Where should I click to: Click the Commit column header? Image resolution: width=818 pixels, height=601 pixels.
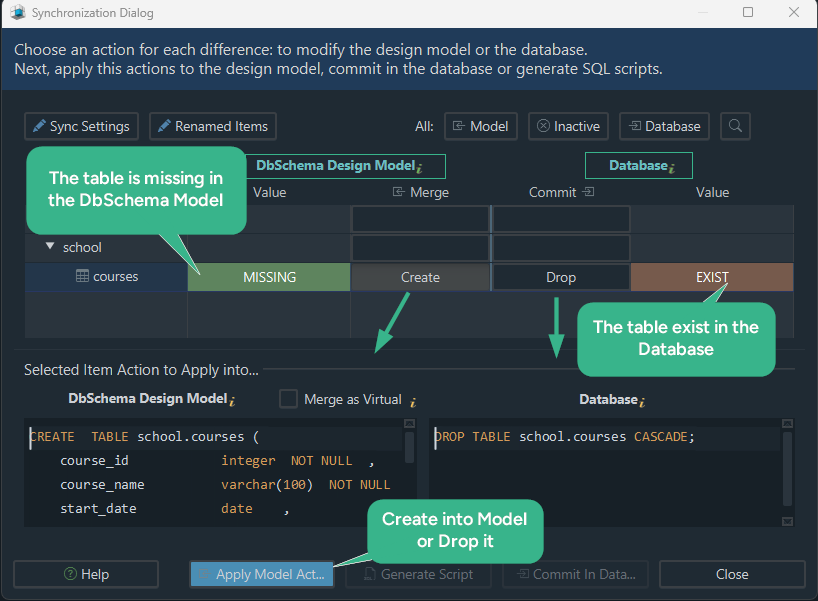(x=561, y=193)
